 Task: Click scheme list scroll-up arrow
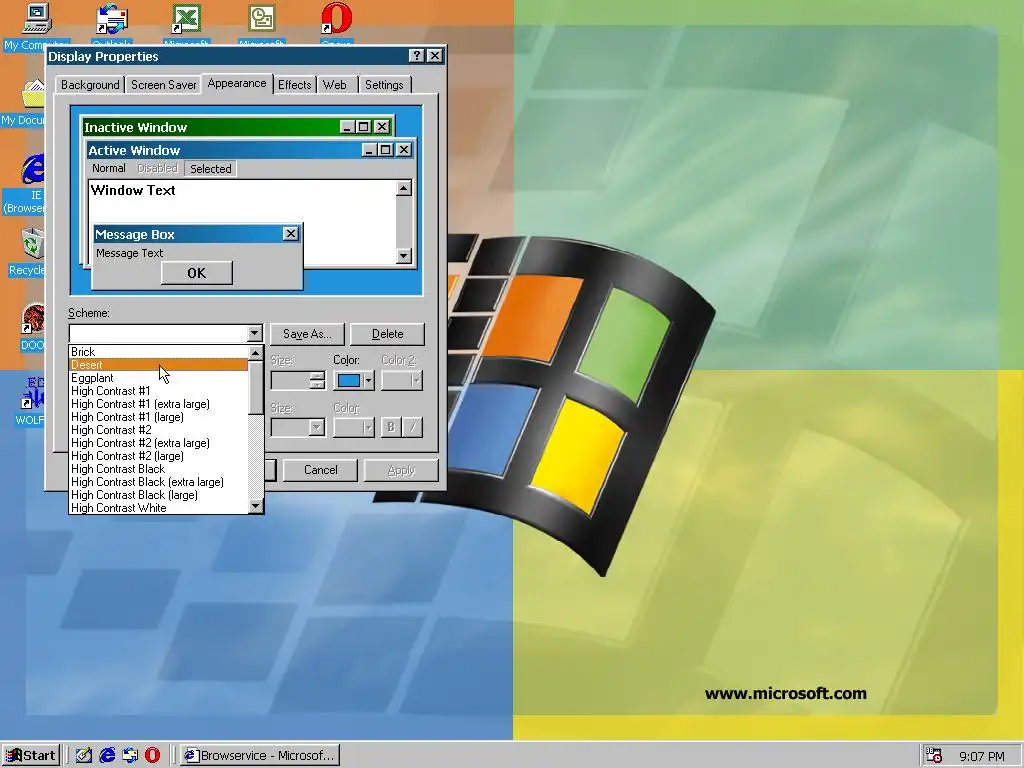point(255,353)
